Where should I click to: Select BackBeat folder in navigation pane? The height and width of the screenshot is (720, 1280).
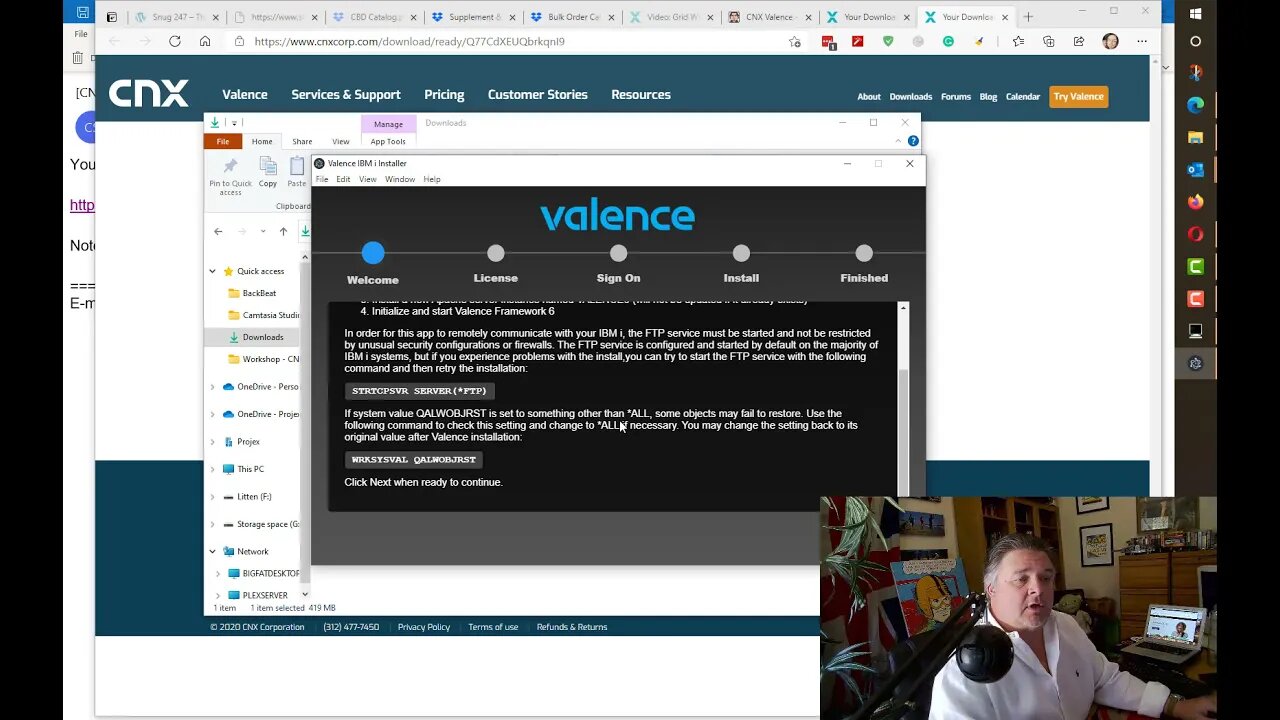tap(259, 293)
